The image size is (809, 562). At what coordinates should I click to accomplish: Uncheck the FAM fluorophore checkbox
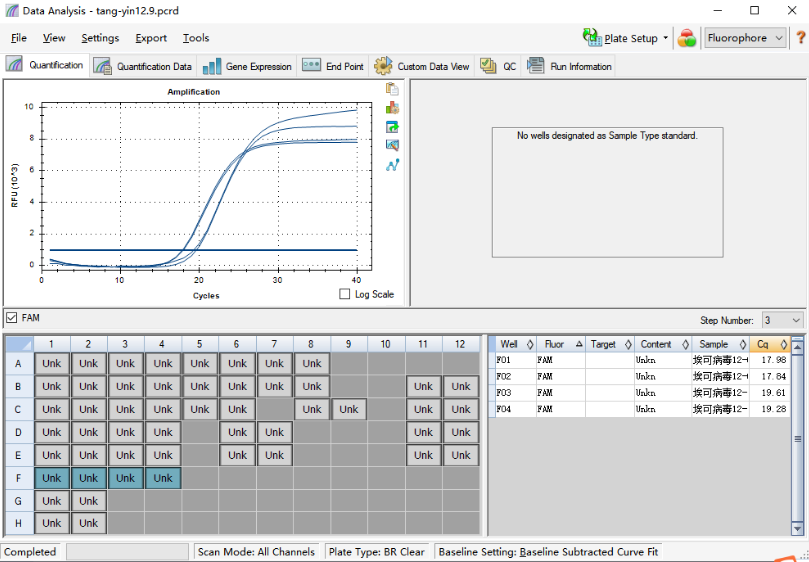point(11,318)
